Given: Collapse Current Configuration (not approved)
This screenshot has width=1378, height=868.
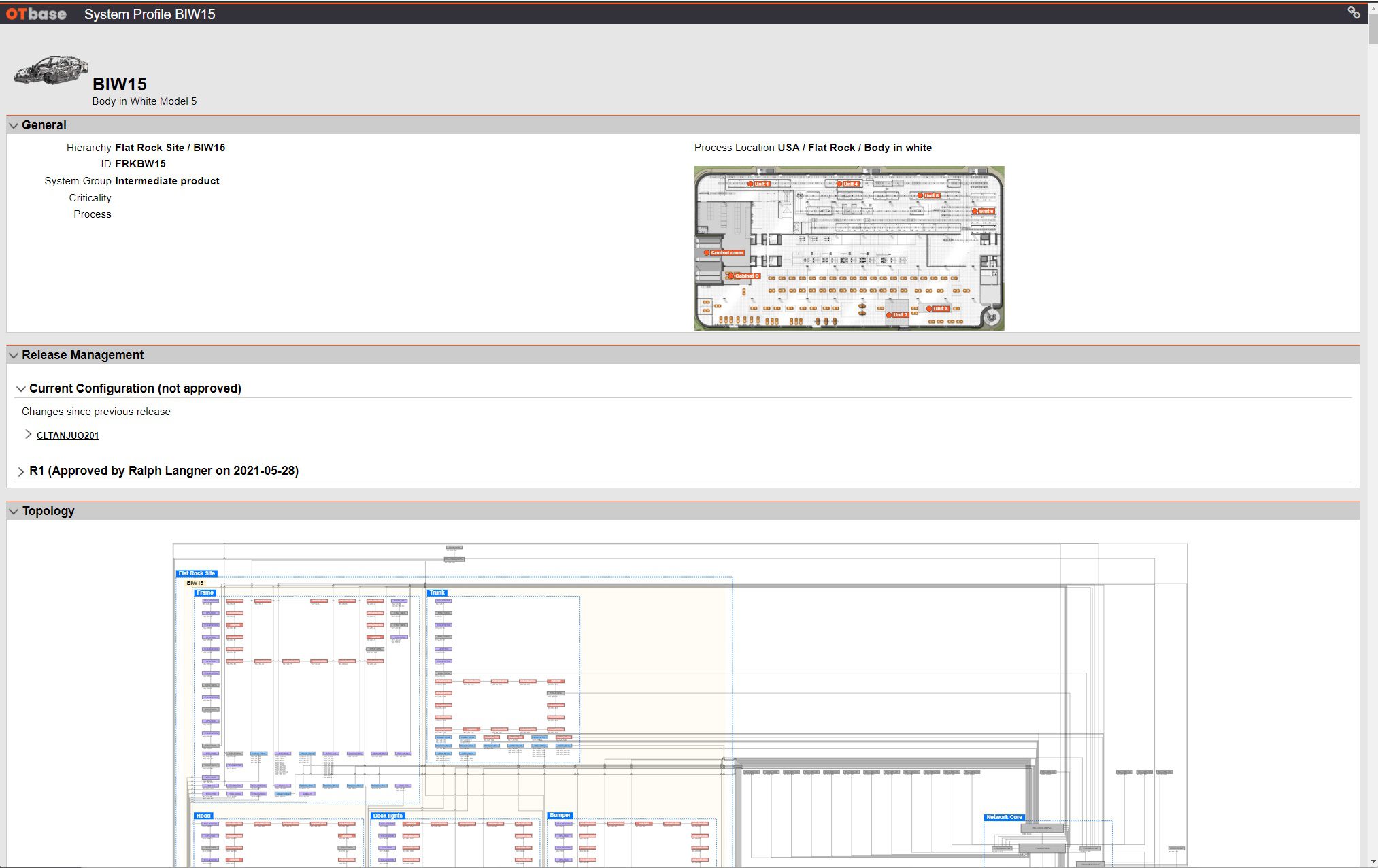Looking at the screenshot, I should coord(21,388).
